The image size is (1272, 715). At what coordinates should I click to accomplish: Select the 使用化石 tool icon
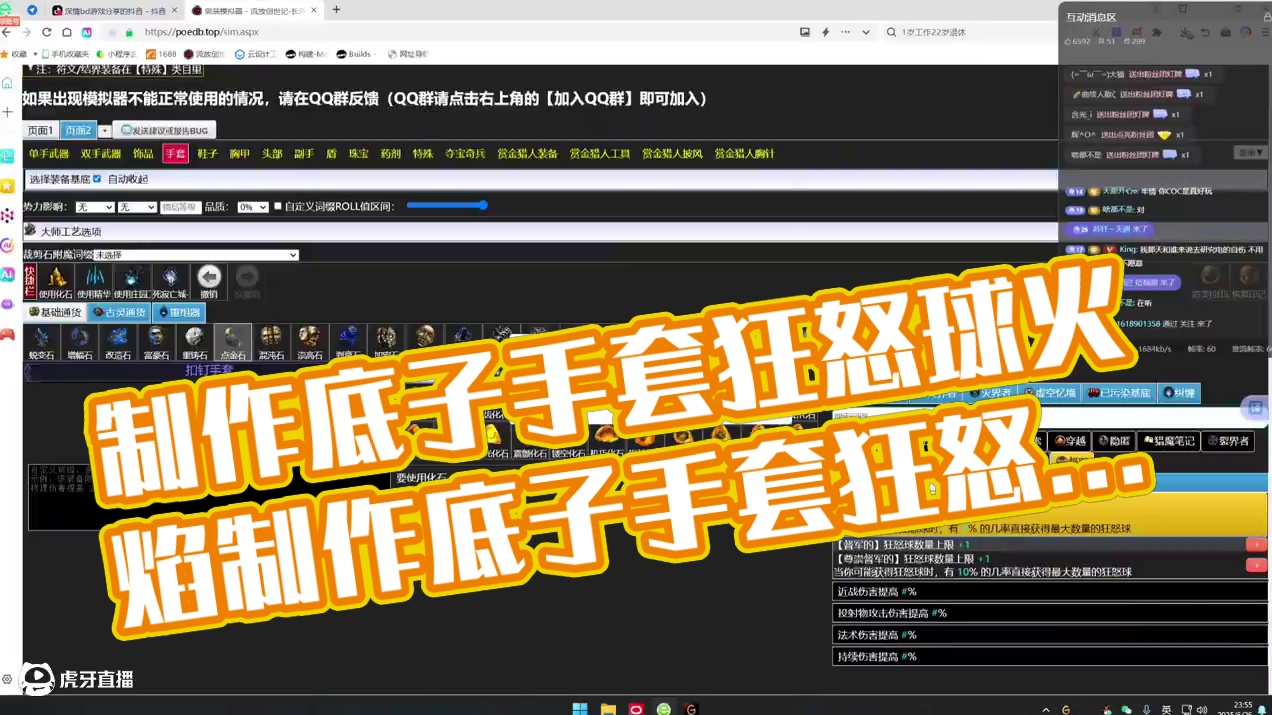(x=55, y=280)
